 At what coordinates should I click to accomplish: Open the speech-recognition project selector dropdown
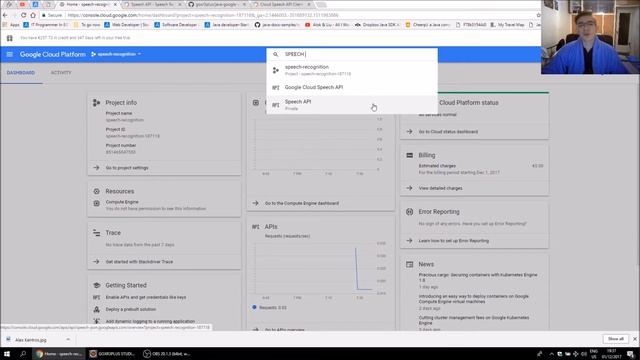[116, 54]
